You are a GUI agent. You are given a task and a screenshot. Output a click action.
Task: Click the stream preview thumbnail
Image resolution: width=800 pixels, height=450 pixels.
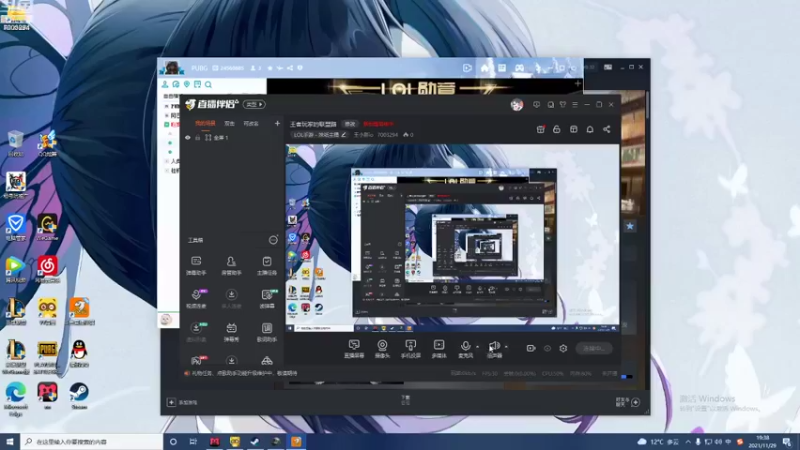452,238
